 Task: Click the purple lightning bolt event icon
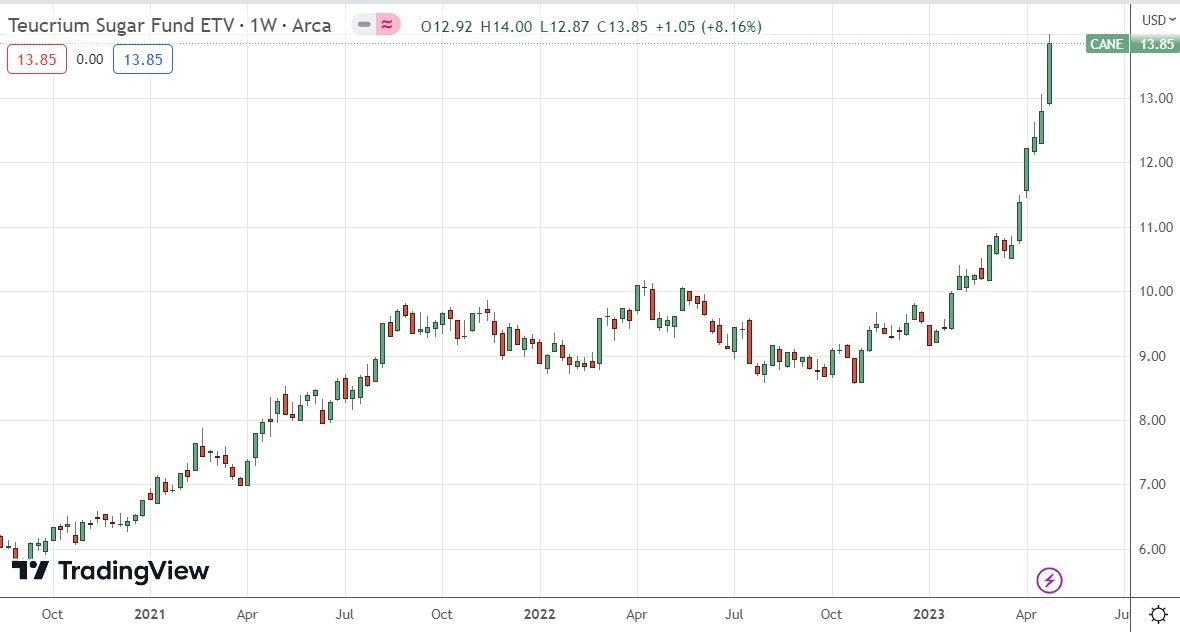1049,580
